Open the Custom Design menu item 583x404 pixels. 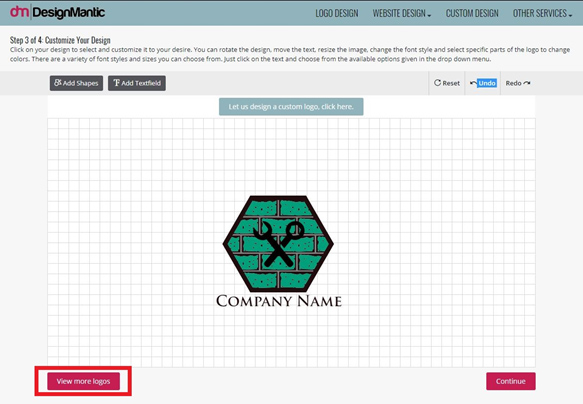point(472,13)
